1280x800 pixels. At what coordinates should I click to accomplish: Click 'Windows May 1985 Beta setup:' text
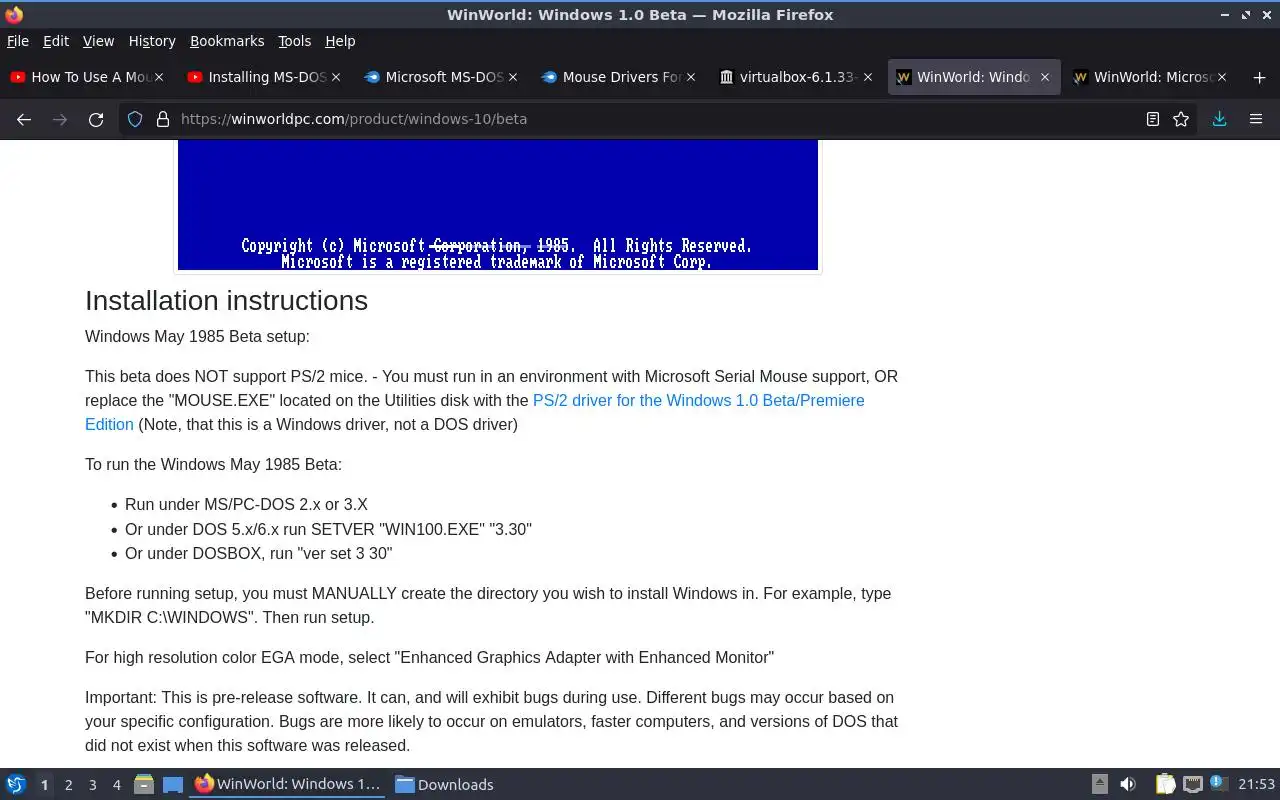pos(197,336)
